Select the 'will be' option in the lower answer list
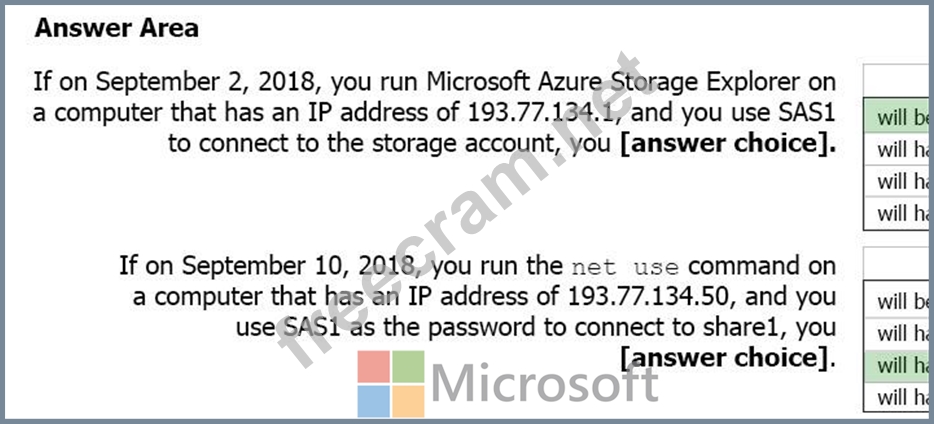This screenshot has height=424, width=934. point(900,300)
